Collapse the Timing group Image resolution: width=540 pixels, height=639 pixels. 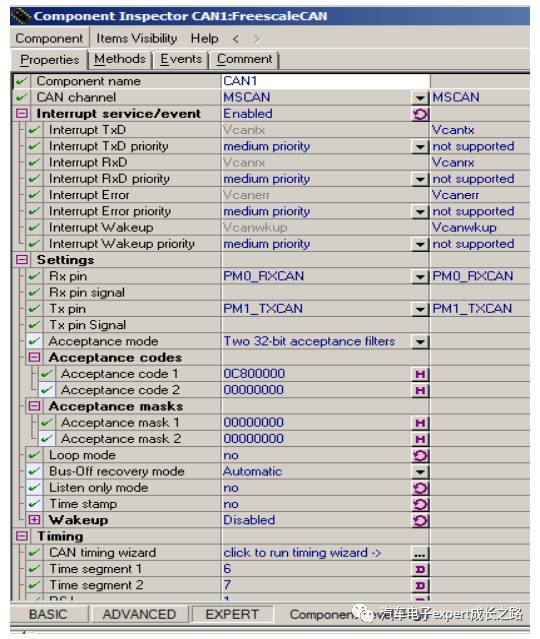22,536
